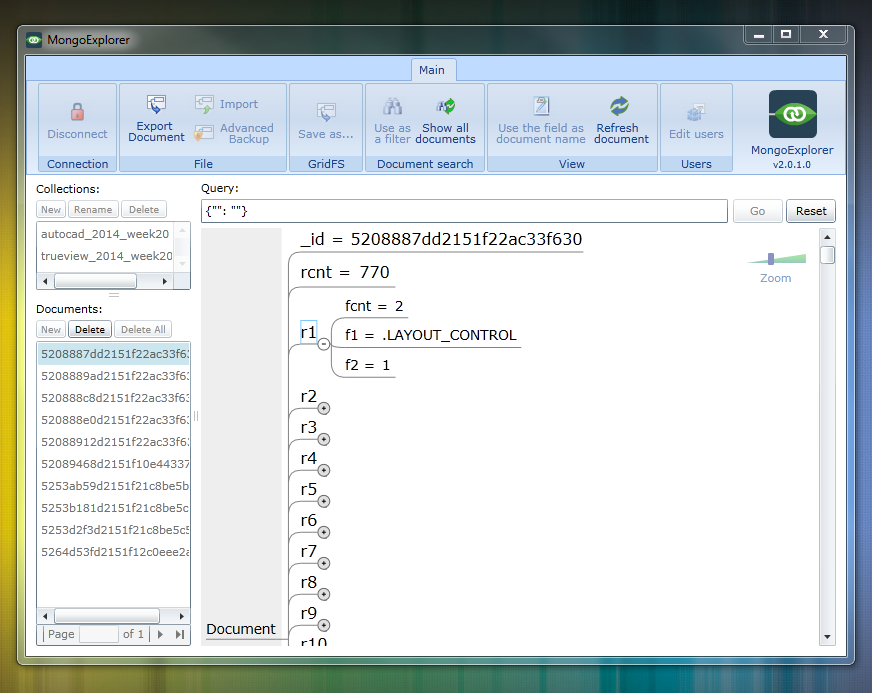Expand the r2 node

(x=324, y=408)
